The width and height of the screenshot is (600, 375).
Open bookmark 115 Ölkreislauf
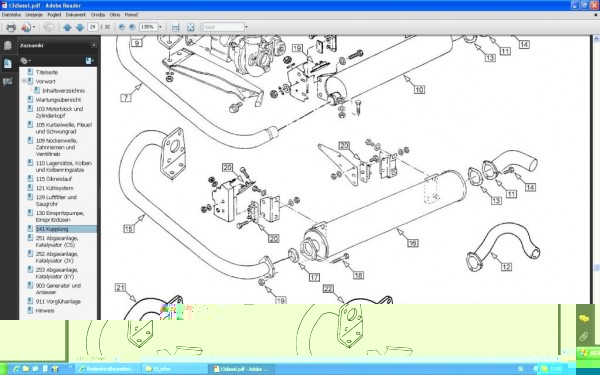point(54,179)
